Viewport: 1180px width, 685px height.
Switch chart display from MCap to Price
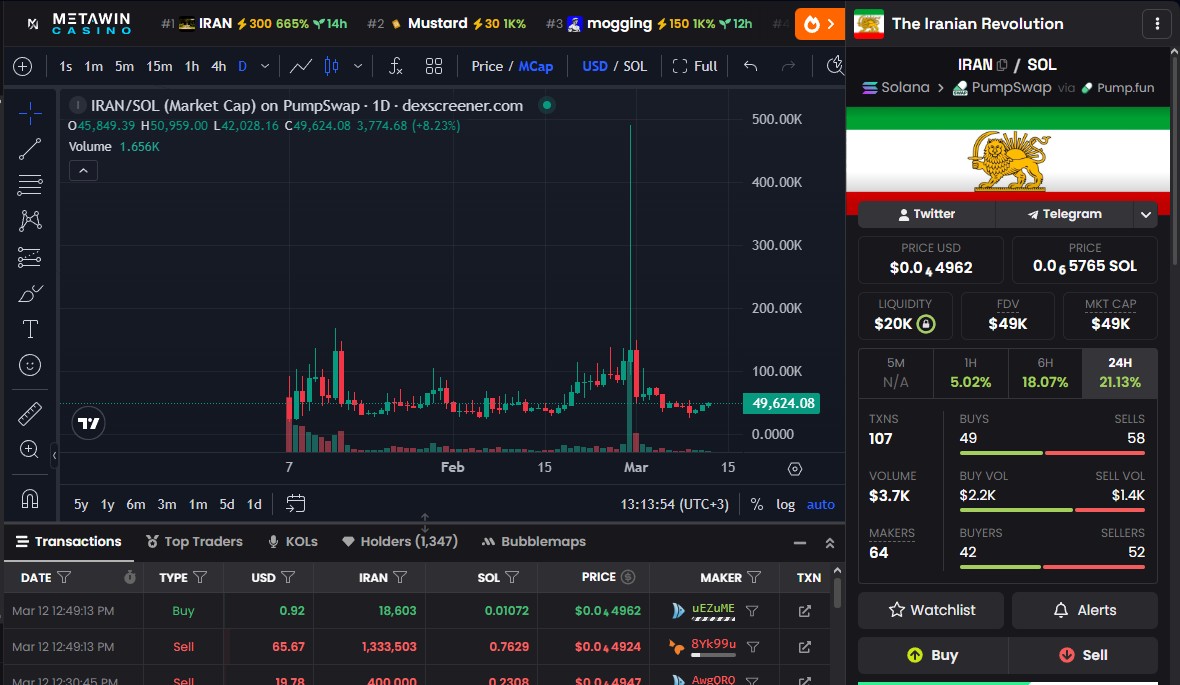click(487, 65)
